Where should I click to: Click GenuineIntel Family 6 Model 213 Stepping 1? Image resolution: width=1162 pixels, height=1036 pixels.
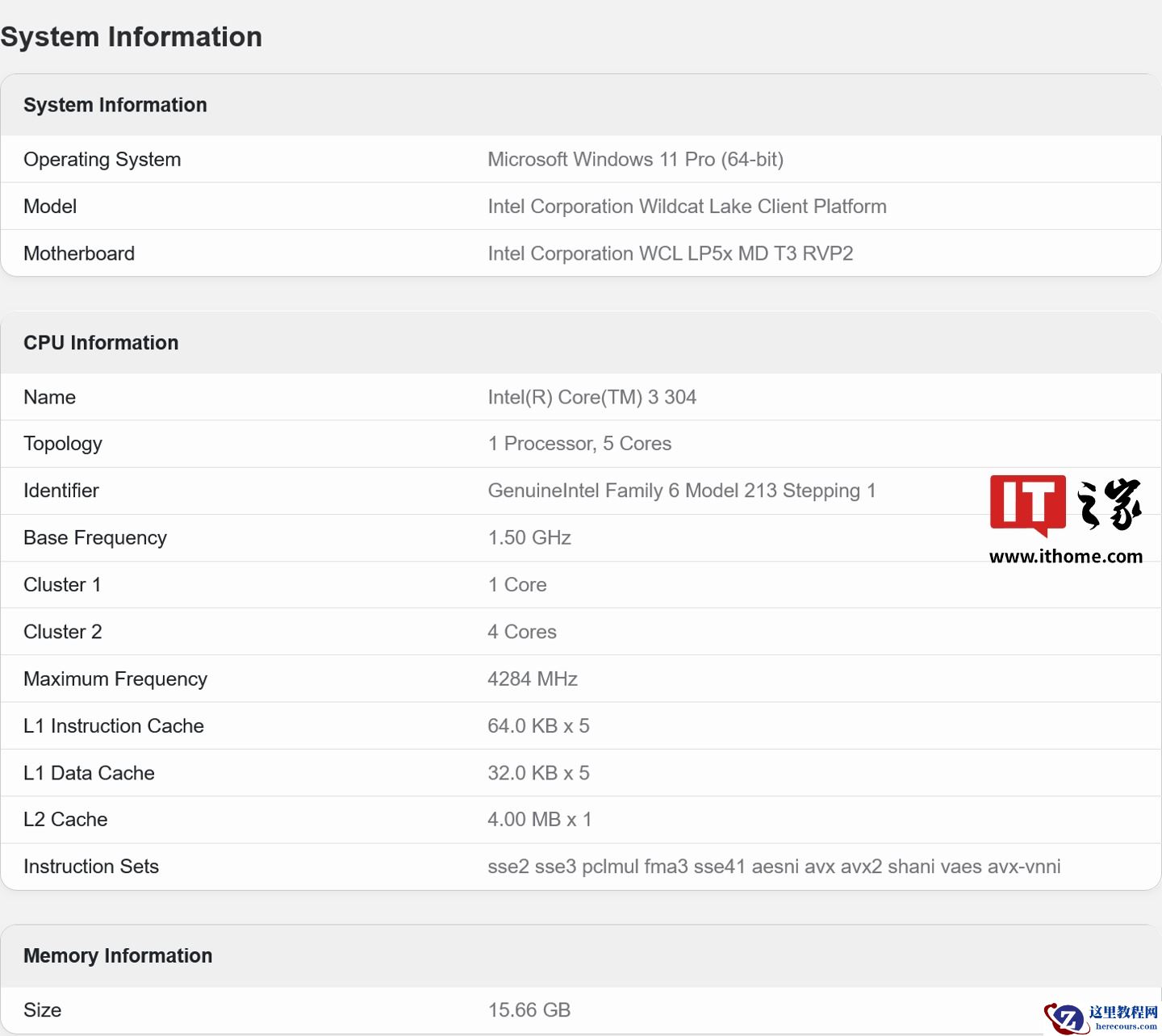point(682,491)
